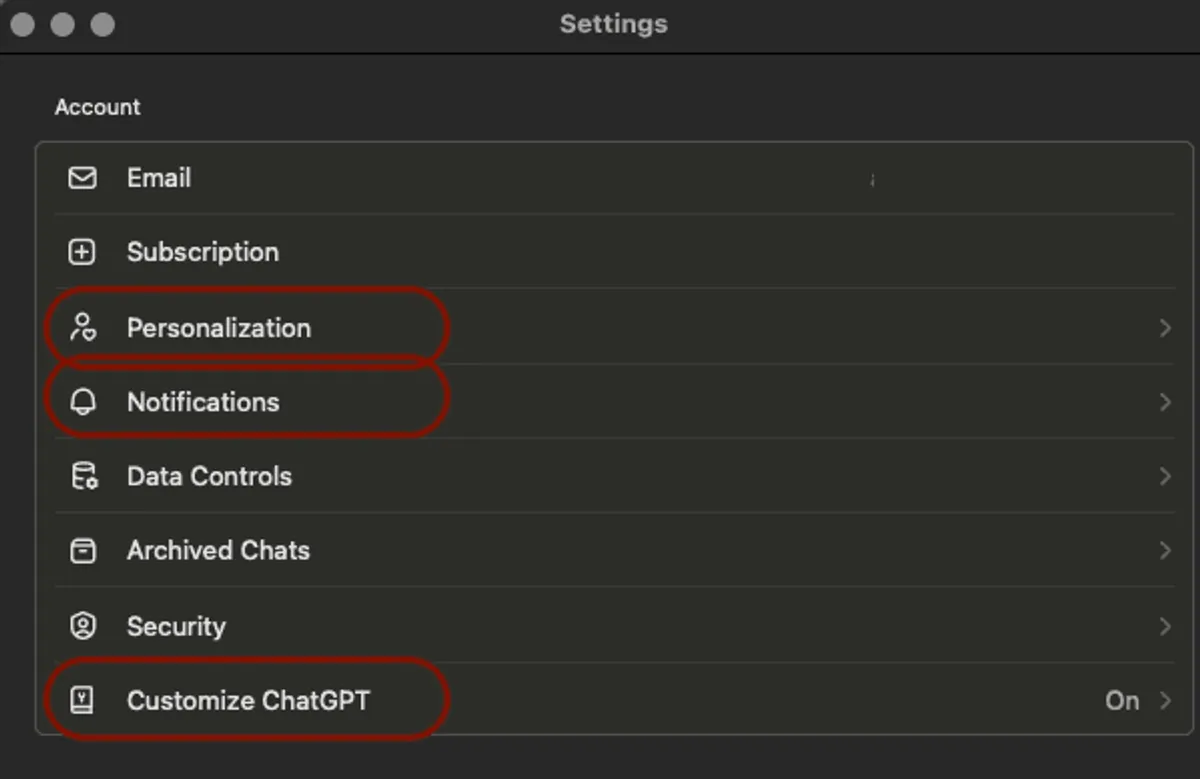
Task: Expand Data Controls using its chevron
Action: (x=1165, y=476)
